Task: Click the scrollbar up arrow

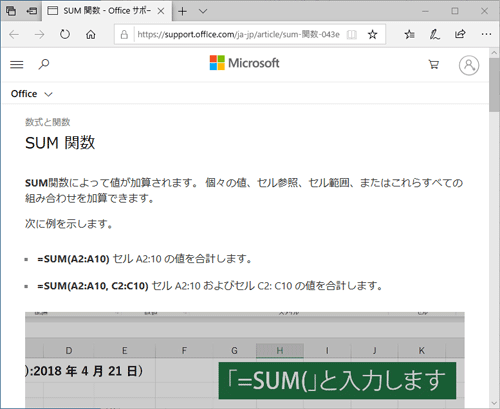Action: (x=494, y=53)
